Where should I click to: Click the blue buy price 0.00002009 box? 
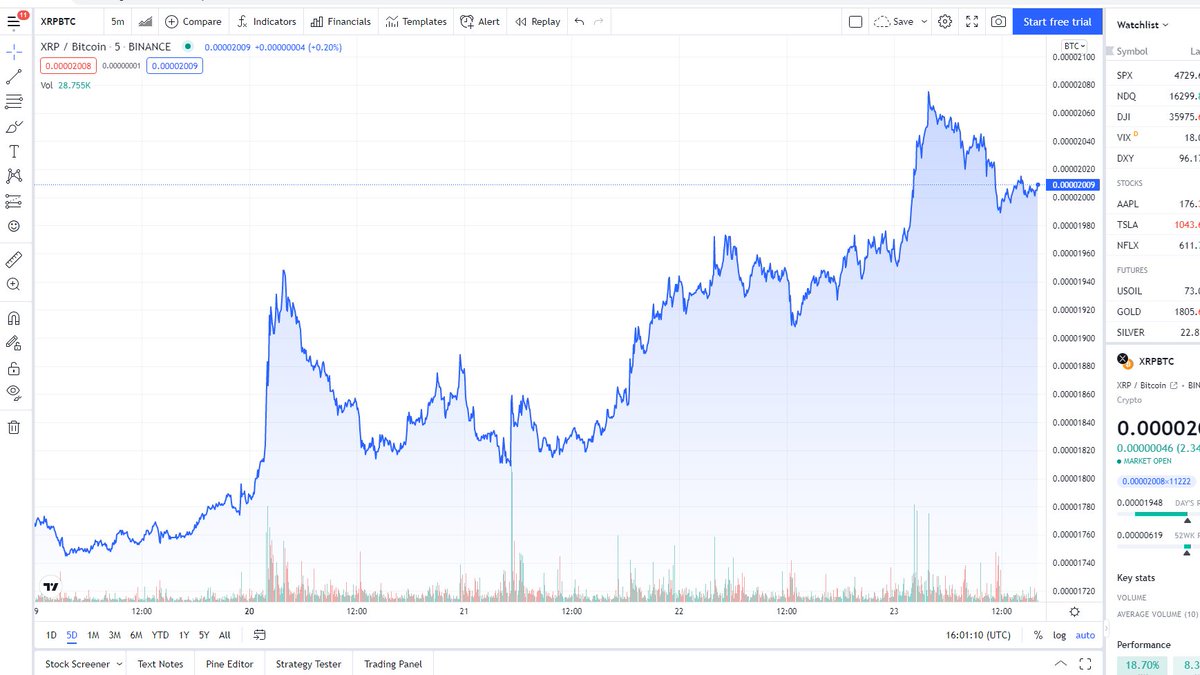click(x=174, y=66)
